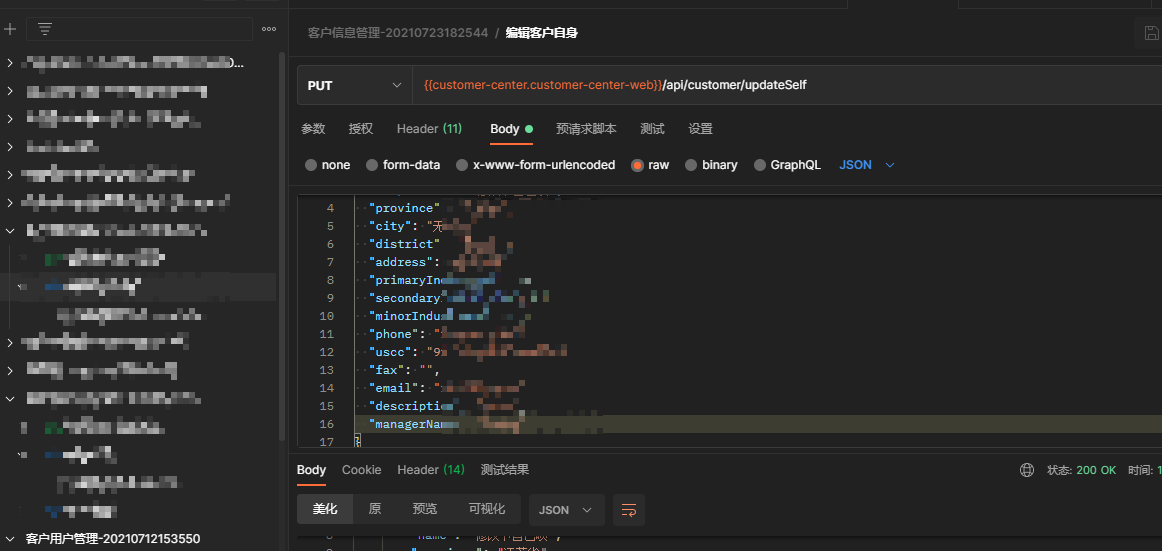Click the 客户信息管理-20210723182544 breadcrumb
Image resolution: width=1162 pixels, height=551 pixels.
398,33
